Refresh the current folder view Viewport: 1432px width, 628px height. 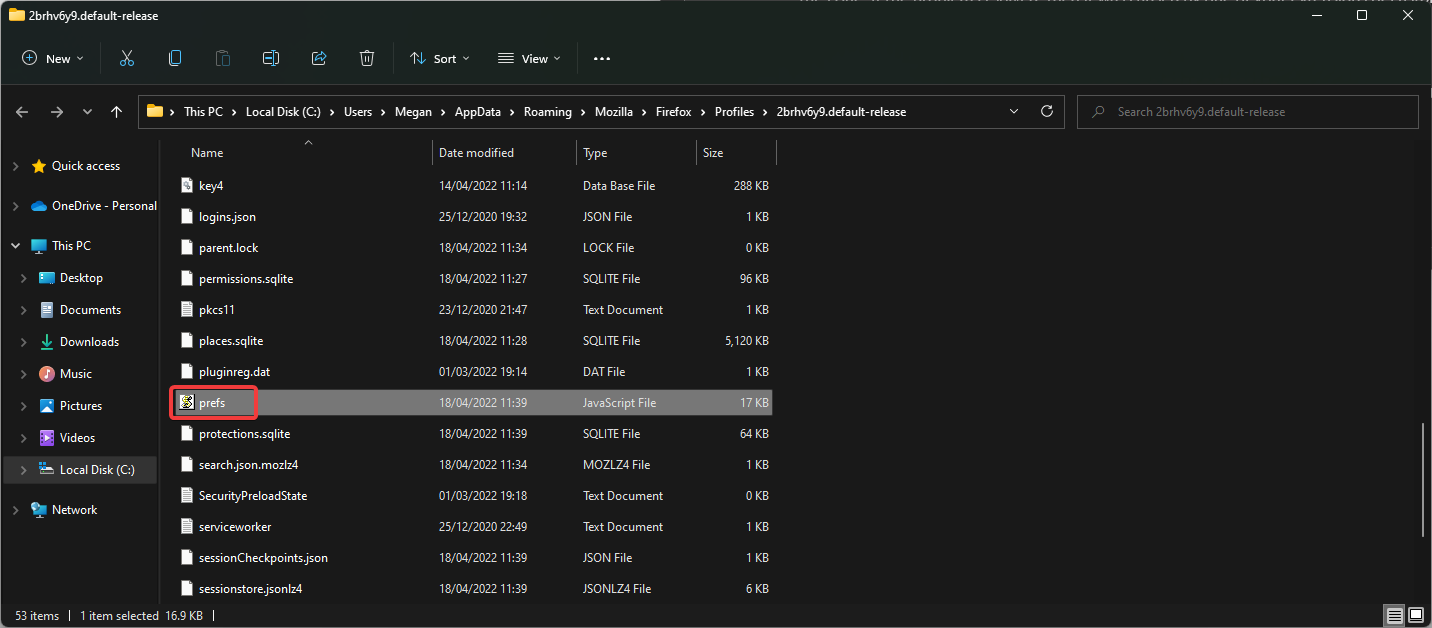click(1047, 112)
